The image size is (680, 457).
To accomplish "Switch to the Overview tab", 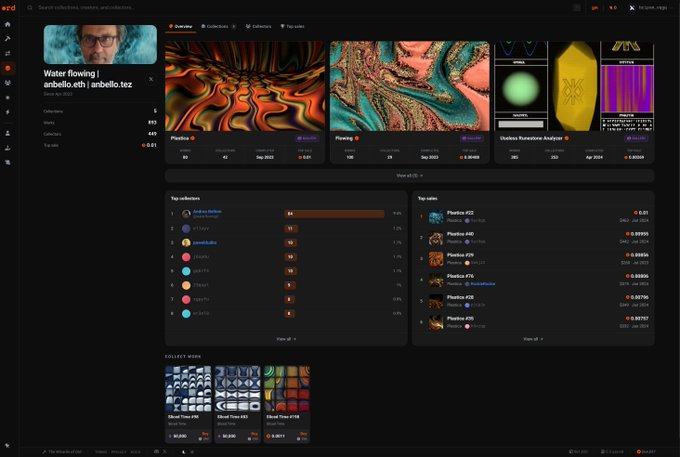I will tap(180, 26).
